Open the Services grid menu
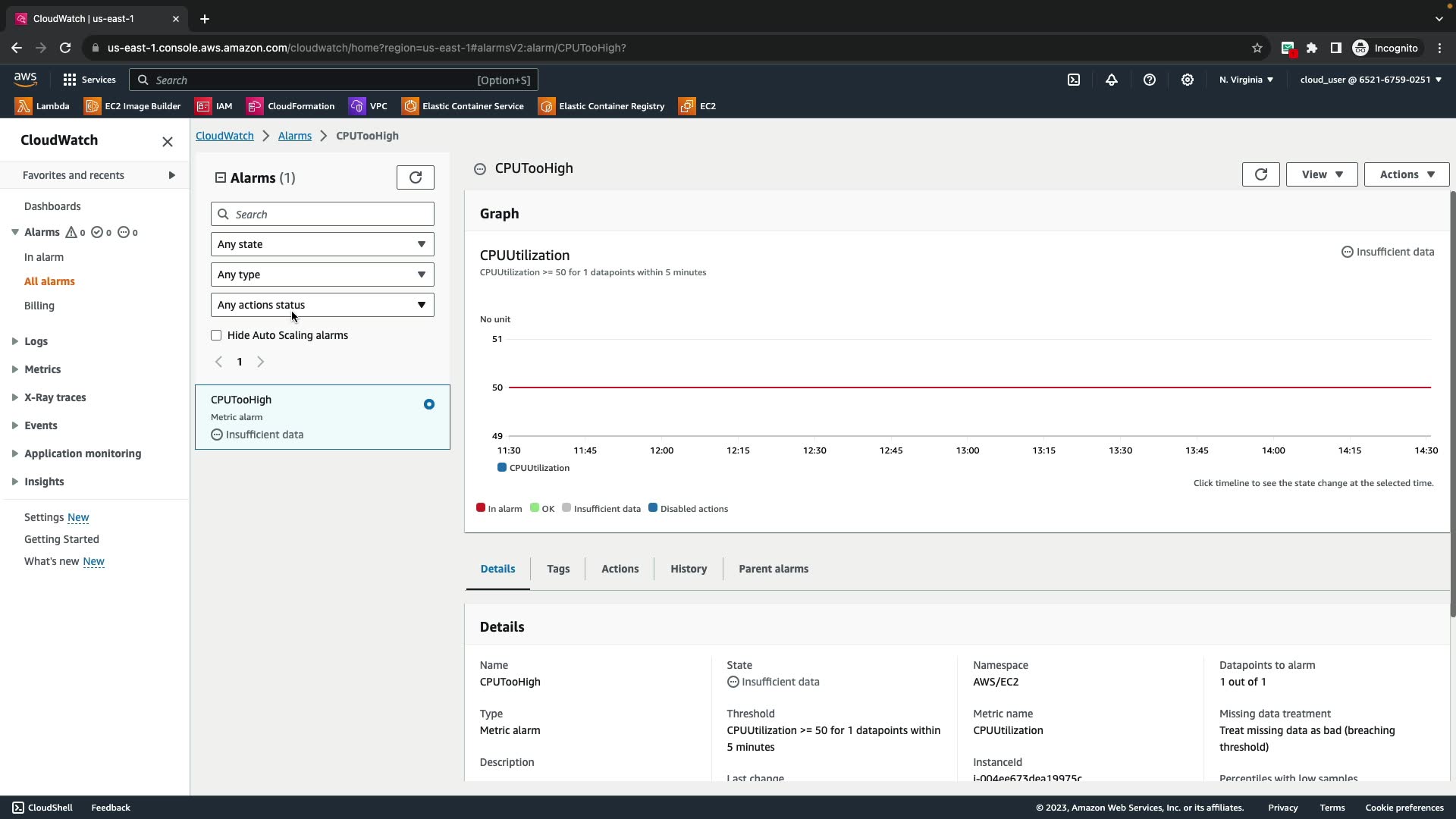The height and width of the screenshot is (819, 1456). pyautogui.click(x=89, y=80)
